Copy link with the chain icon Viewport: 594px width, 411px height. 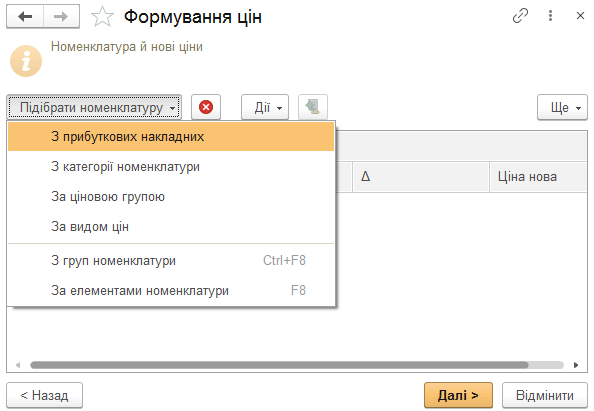tap(520, 16)
